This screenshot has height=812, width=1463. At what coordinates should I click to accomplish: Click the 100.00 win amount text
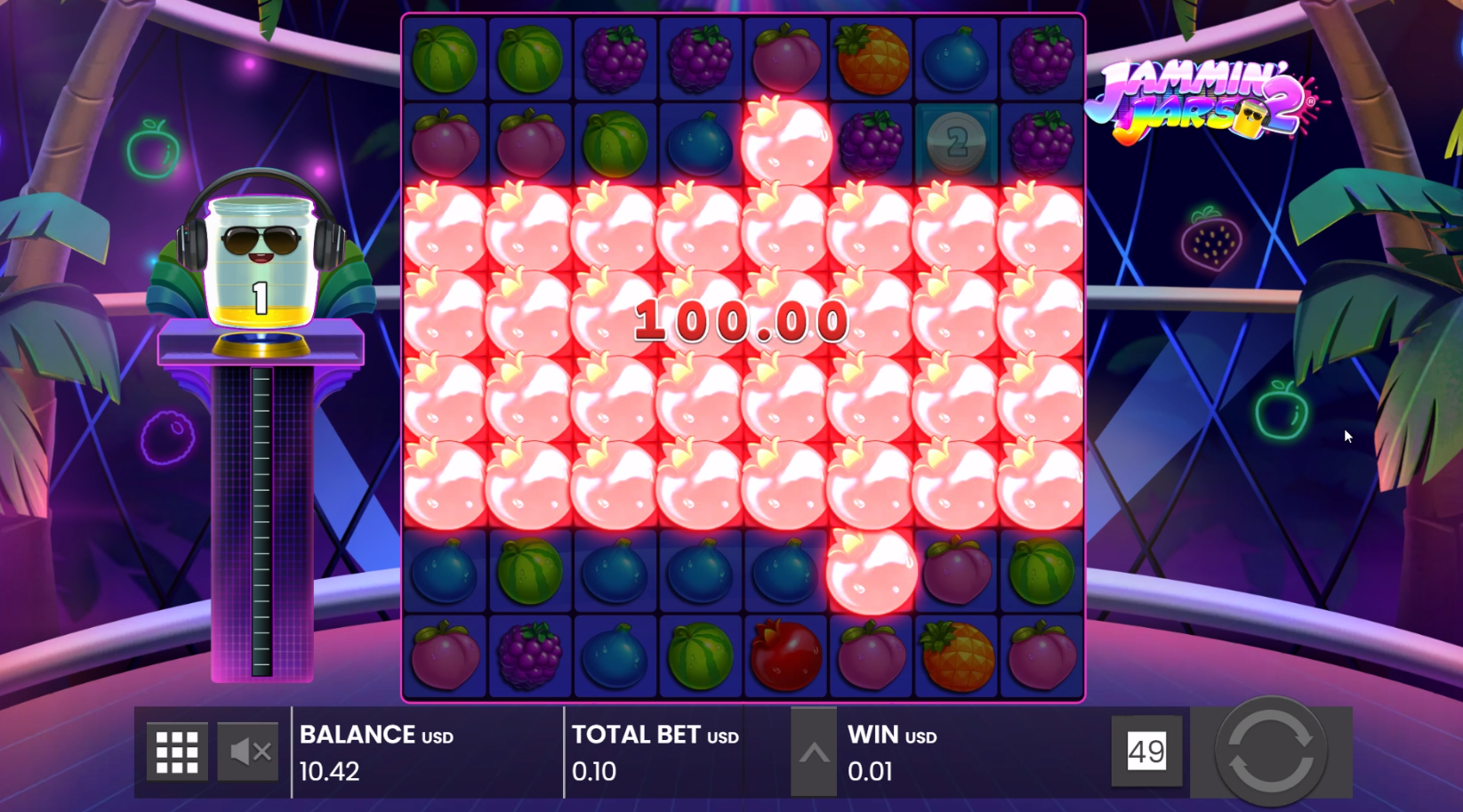[741, 320]
